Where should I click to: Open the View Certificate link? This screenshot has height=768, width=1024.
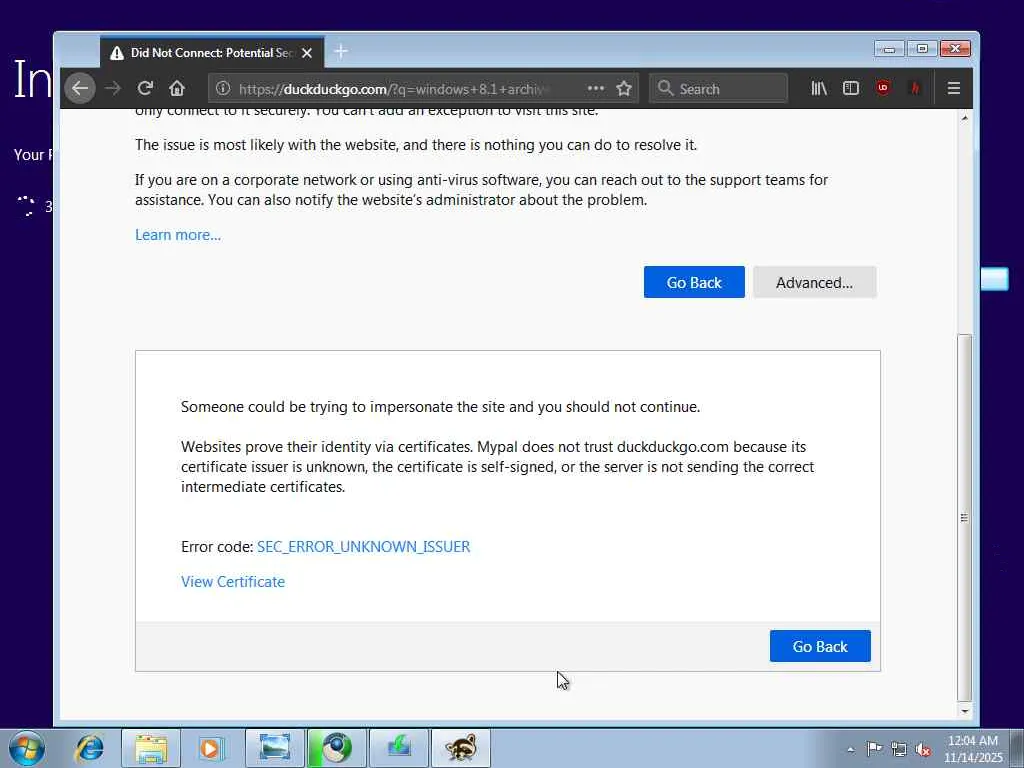point(233,582)
